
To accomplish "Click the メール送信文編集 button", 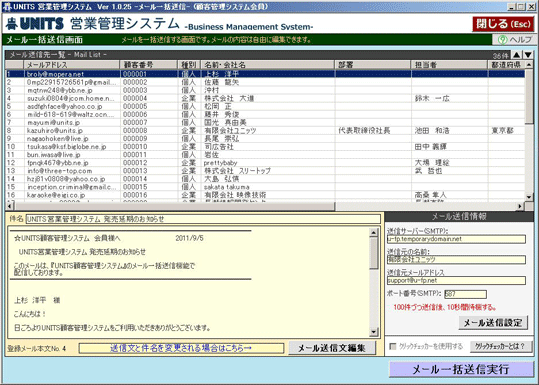I will [332, 348].
